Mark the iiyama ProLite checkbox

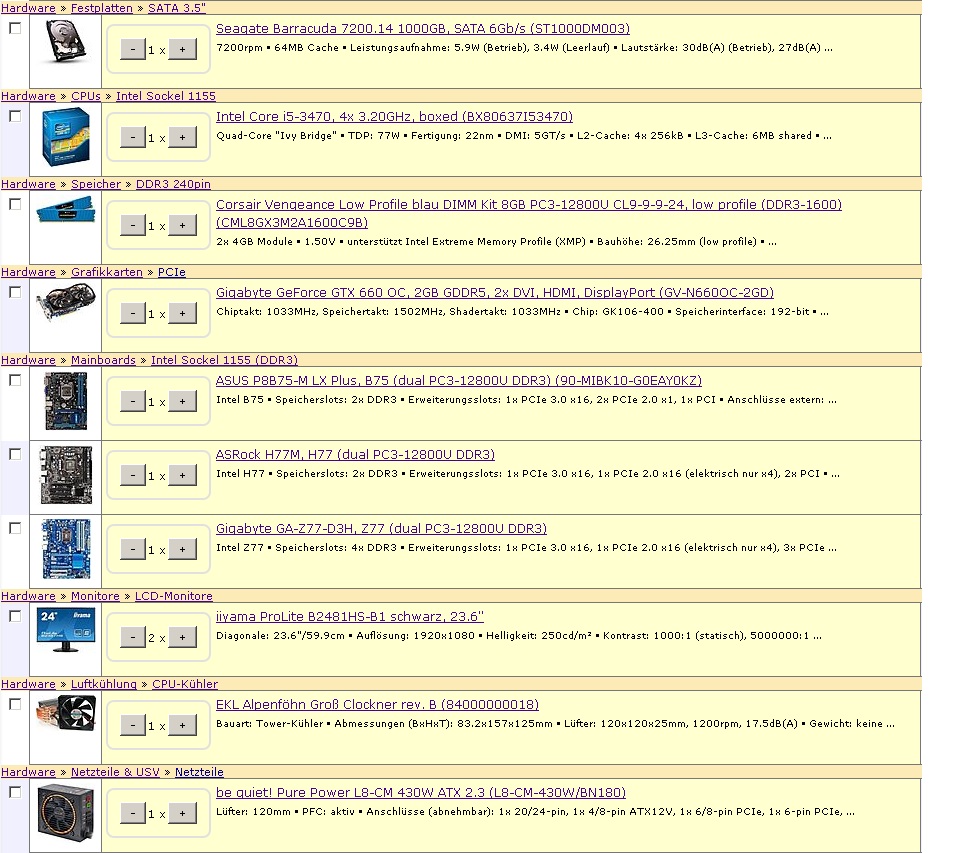coord(15,617)
